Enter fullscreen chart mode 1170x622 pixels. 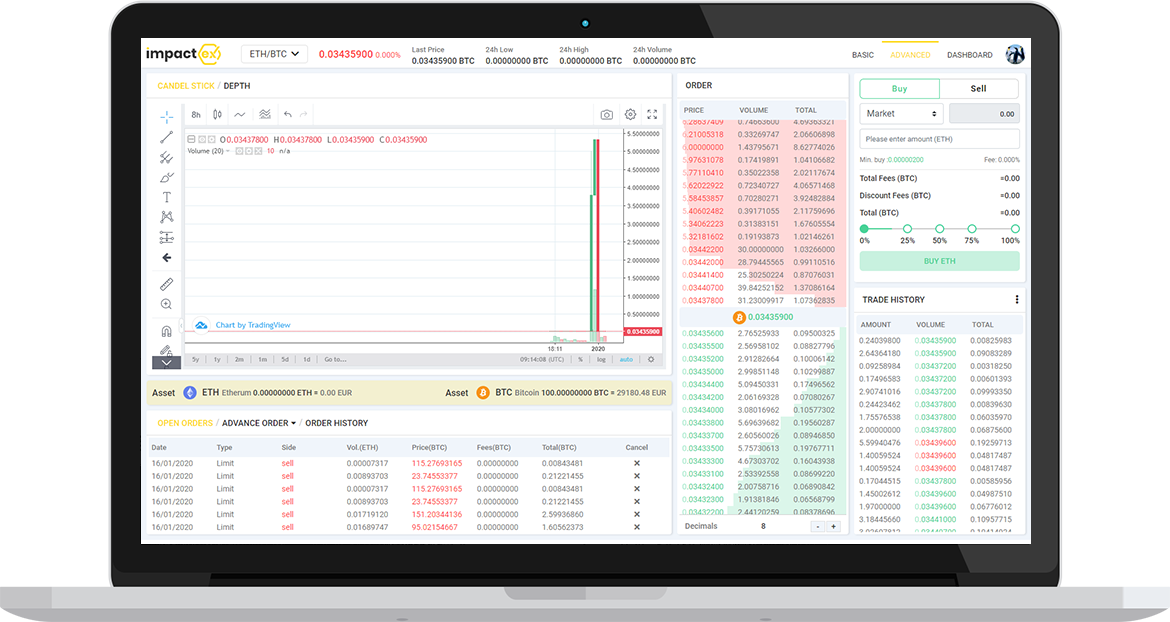tap(652, 115)
